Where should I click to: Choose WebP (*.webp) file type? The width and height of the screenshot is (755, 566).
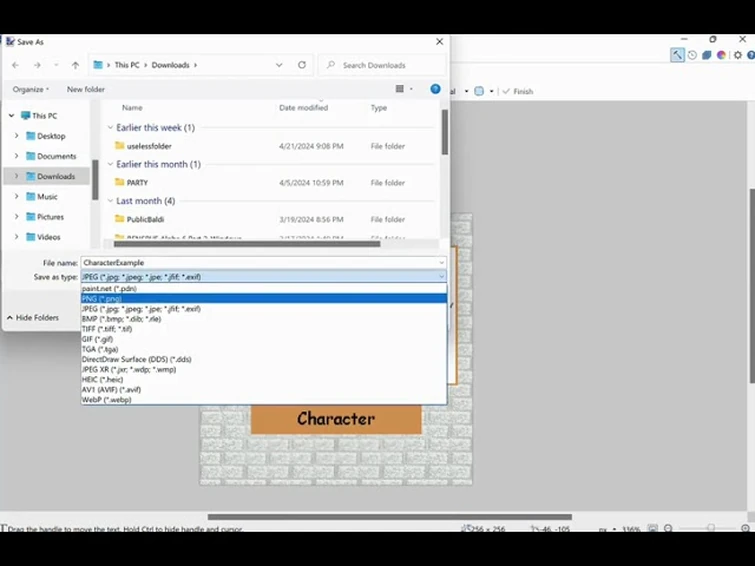(264, 400)
